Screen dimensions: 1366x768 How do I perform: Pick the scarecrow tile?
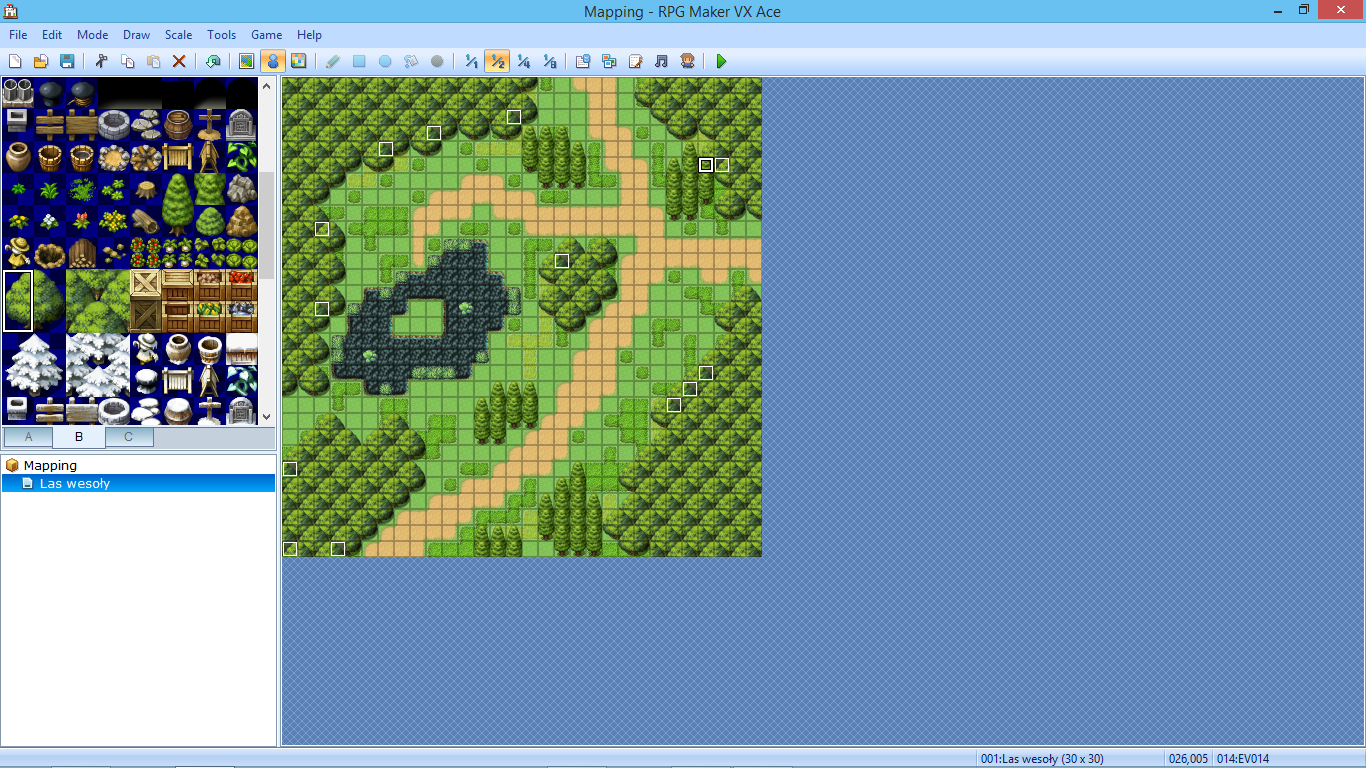18,254
